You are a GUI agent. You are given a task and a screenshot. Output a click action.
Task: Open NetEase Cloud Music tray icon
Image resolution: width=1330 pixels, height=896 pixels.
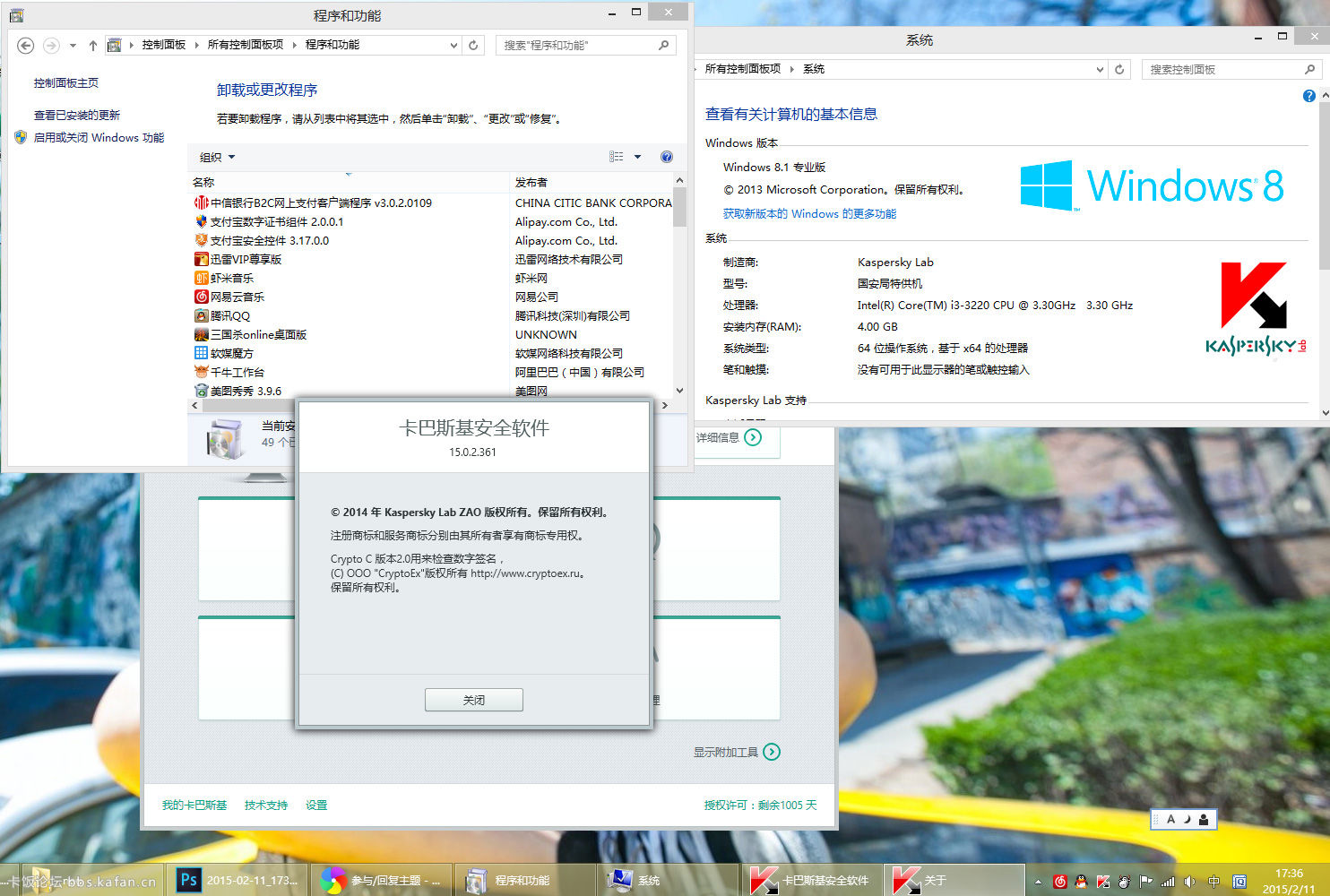[1060, 882]
